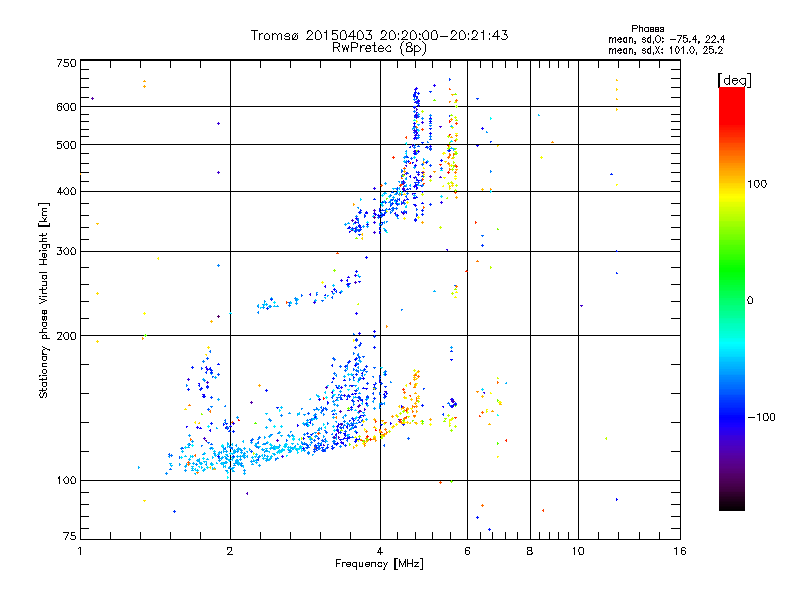Click the x-axis tick label '8'
Image resolution: width=800 pixels, height=600 pixels.
point(530,551)
